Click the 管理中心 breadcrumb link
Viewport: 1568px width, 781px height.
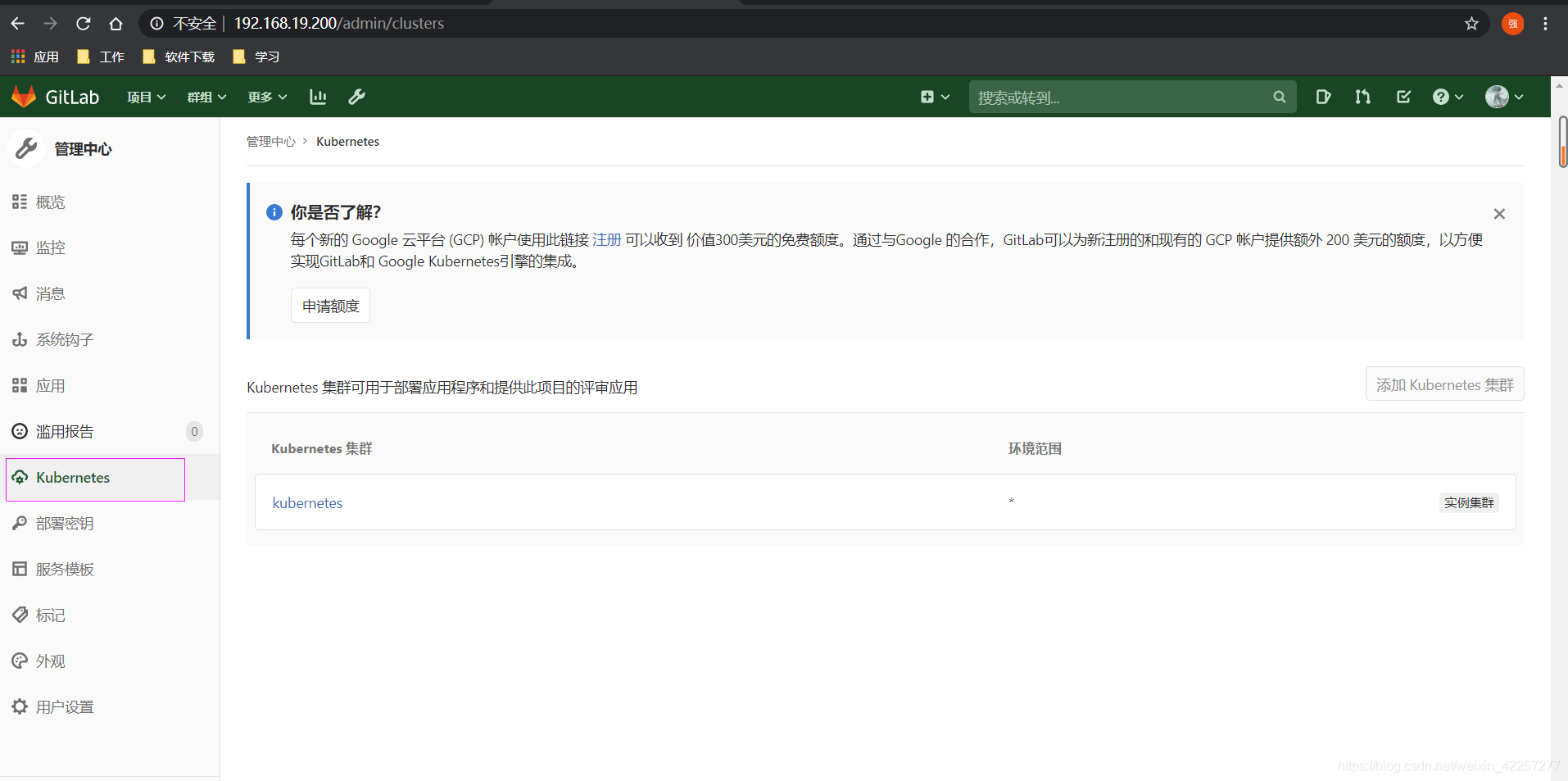point(271,141)
